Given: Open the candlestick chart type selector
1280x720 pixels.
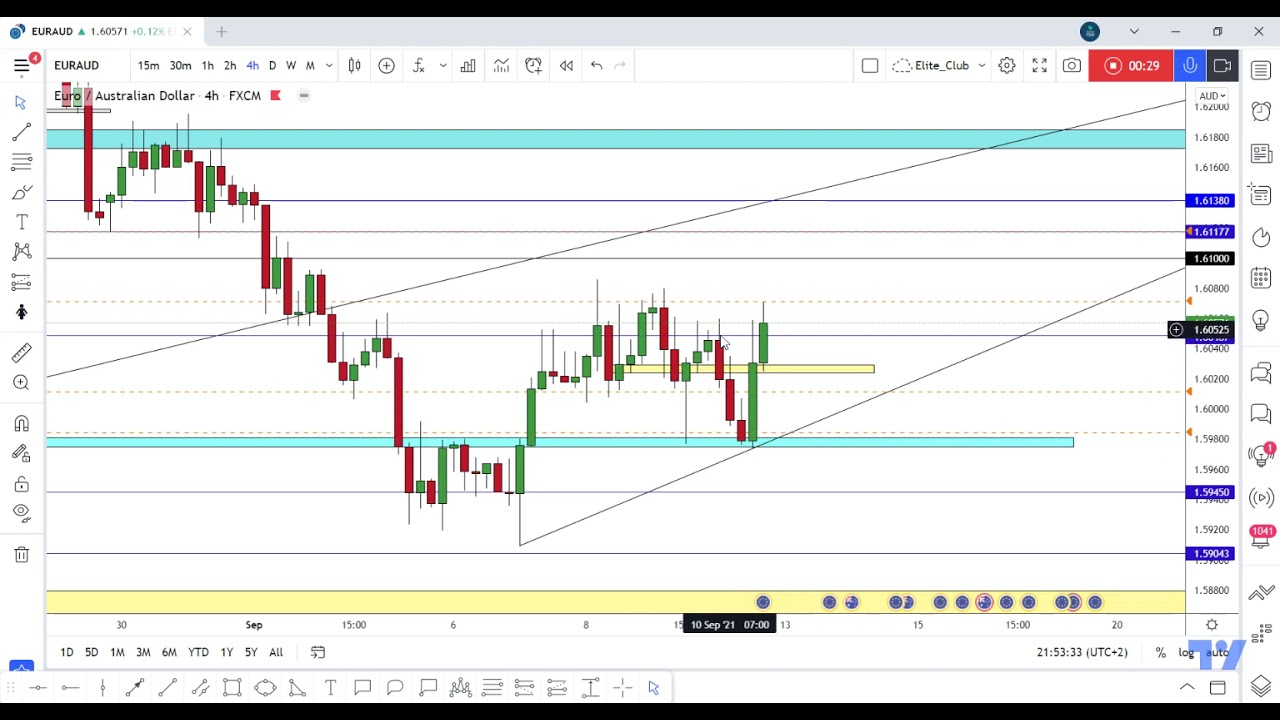Looking at the screenshot, I should [x=354, y=66].
